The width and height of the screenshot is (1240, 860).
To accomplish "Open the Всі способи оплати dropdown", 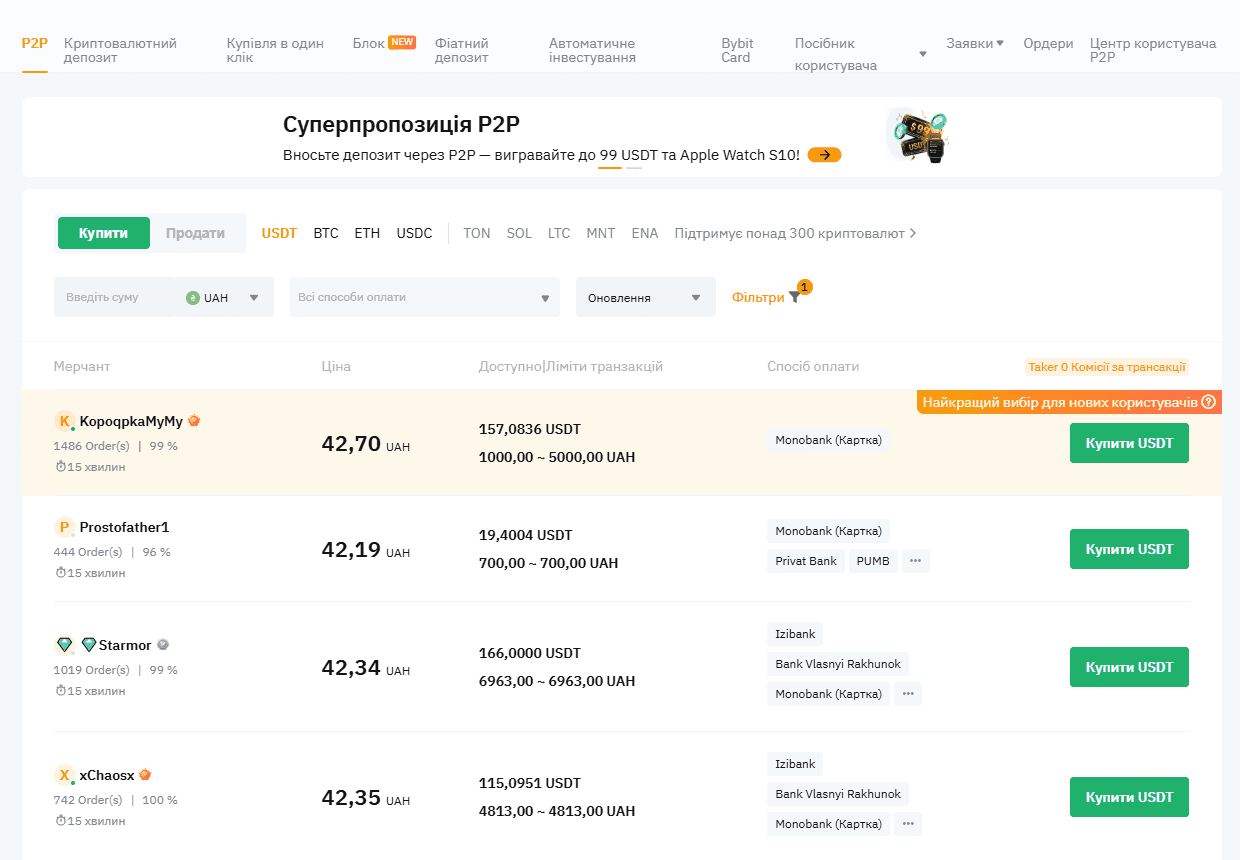I will [x=425, y=297].
